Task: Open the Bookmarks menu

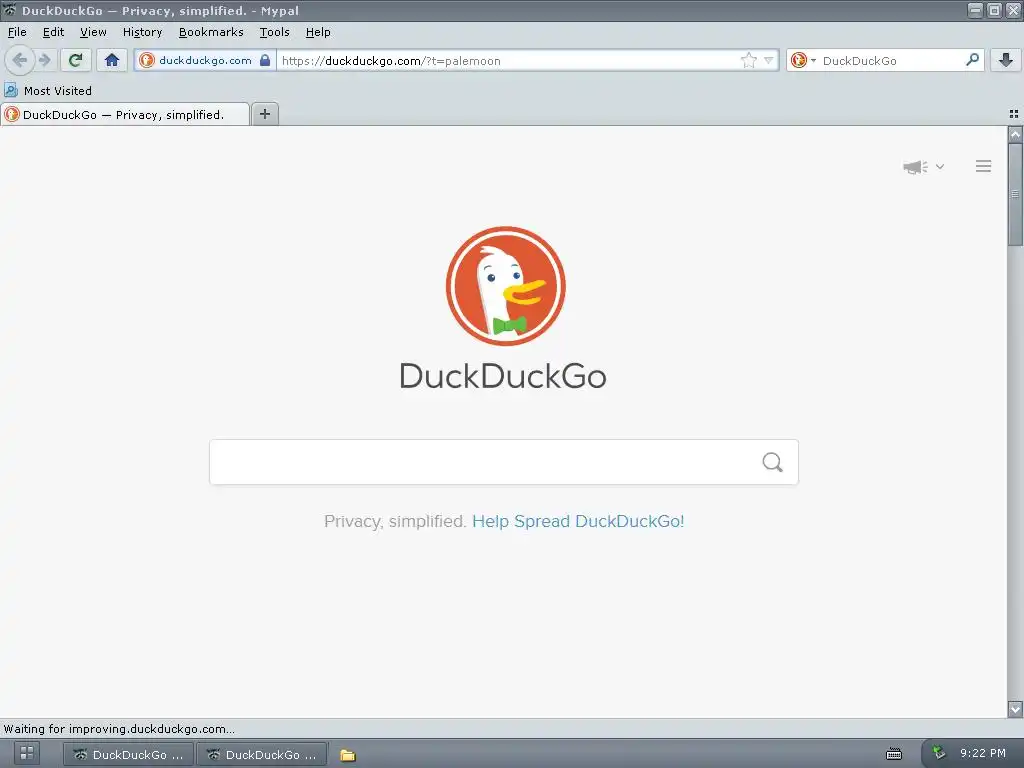Action: pos(211,32)
